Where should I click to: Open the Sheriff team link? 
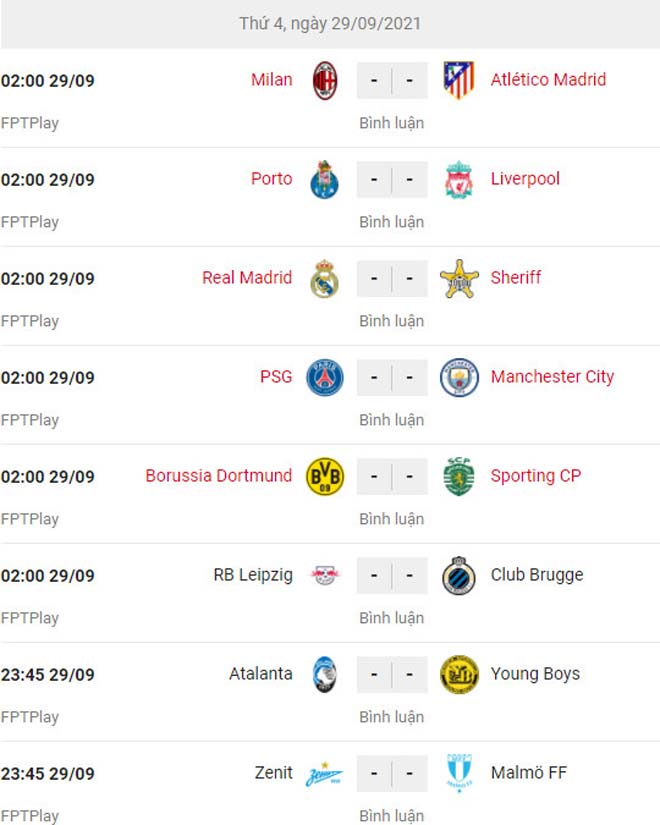click(515, 278)
